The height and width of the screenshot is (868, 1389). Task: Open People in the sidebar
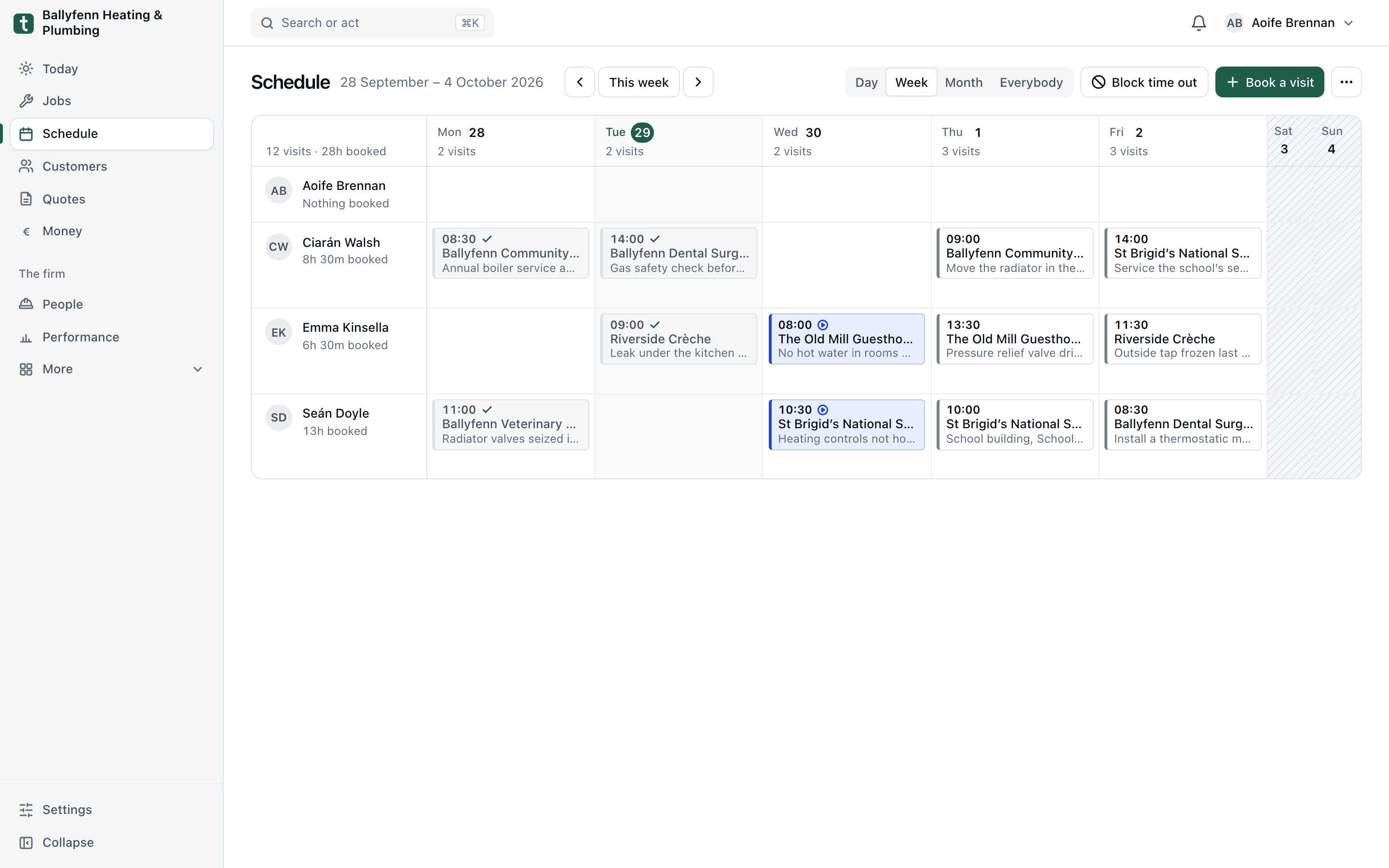(x=112, y=304)
